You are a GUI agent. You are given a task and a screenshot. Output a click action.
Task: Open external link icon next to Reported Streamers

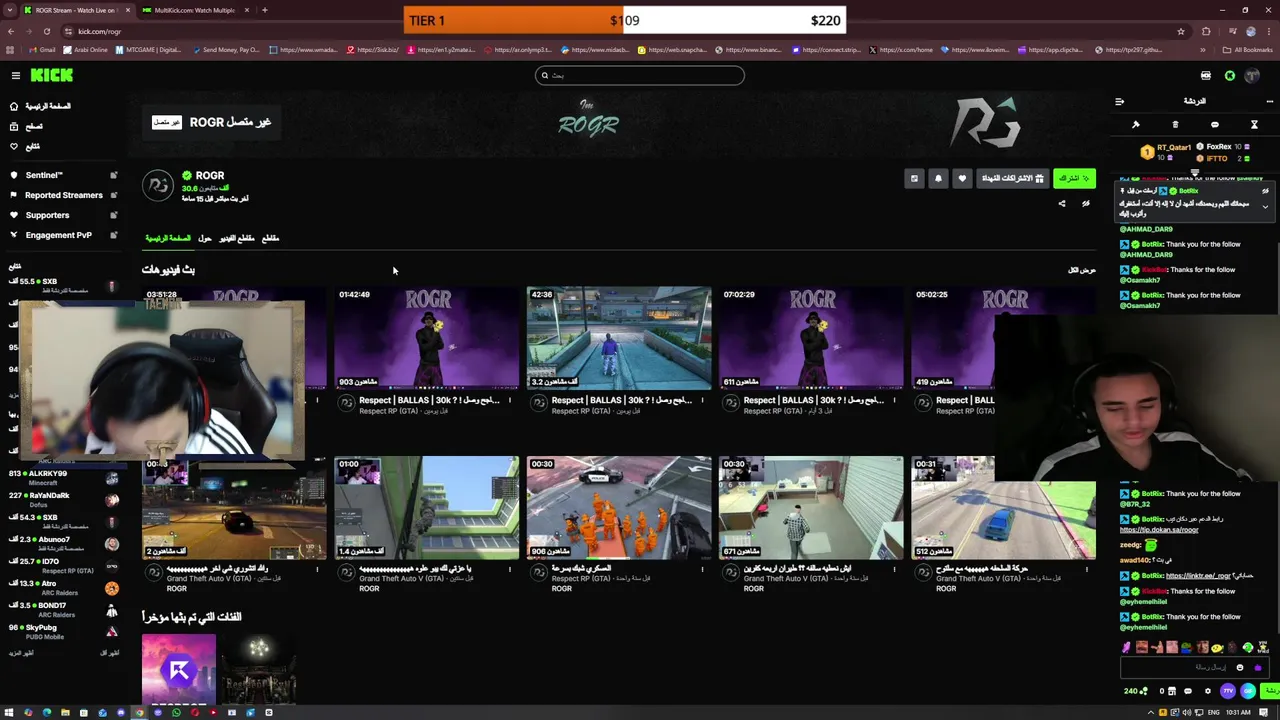tap(113, 195)
